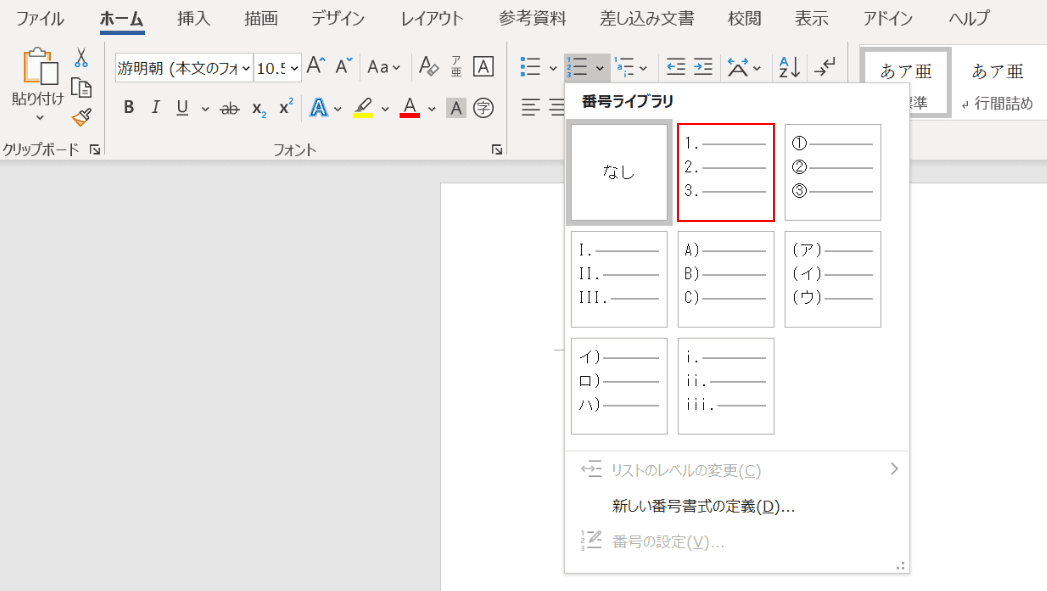
Task: Select the (ア)(イ)(ウ) numbering format
Action: pyautogui.click(x=833, y=279)
